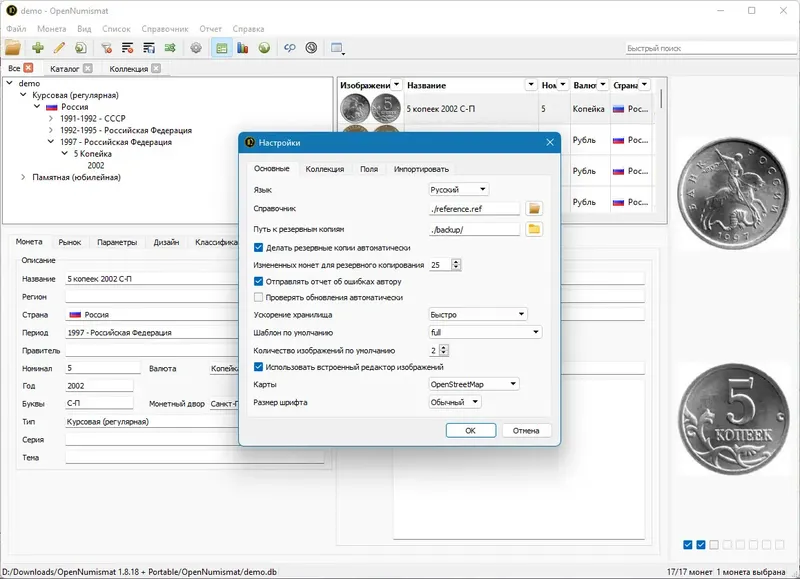Expand the Памятная (юбилейная) tree node

pos(23,177)
